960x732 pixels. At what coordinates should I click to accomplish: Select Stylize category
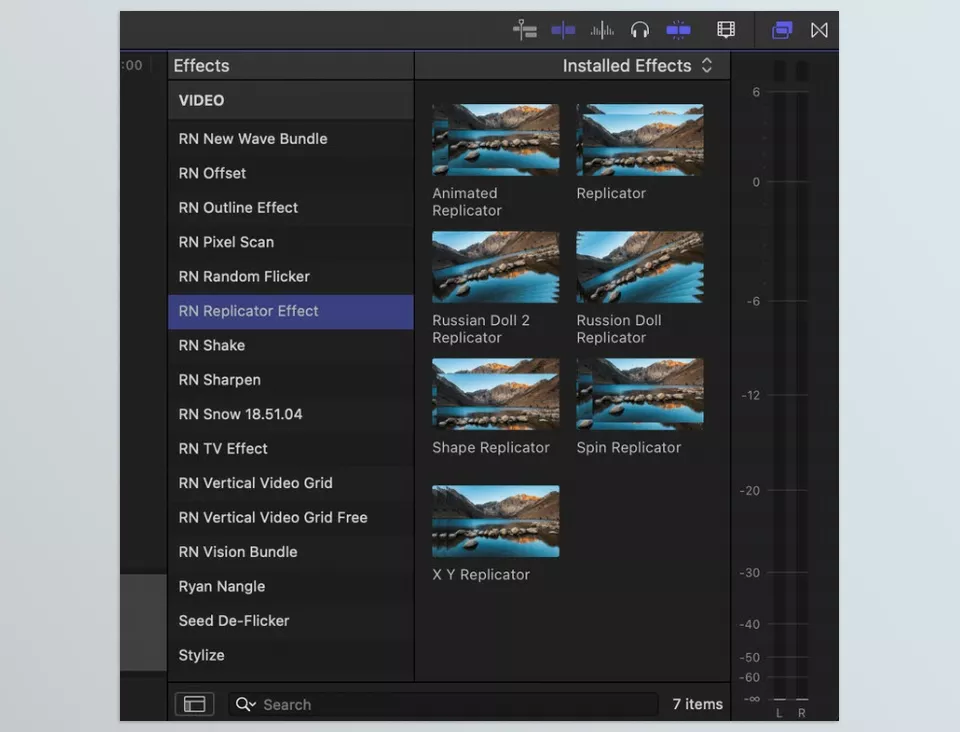(x=291, y=655)
